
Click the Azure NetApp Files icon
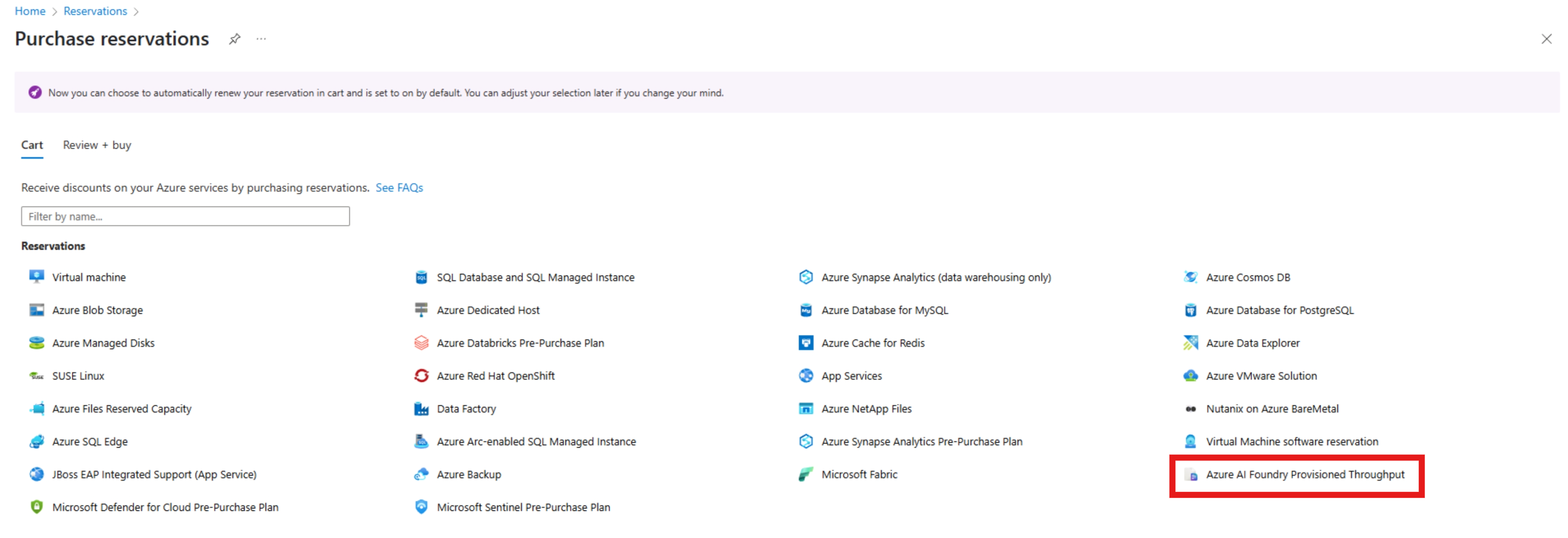pyautogui.click(x=806, y=409)
